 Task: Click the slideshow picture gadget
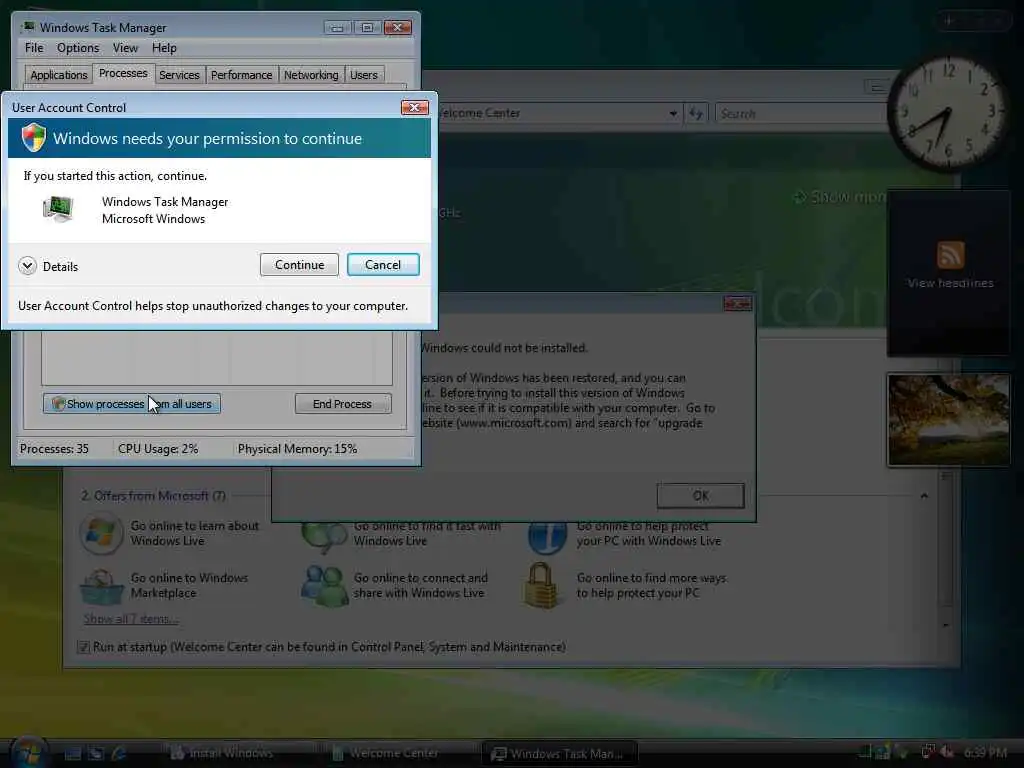click(x=948, y=420)
